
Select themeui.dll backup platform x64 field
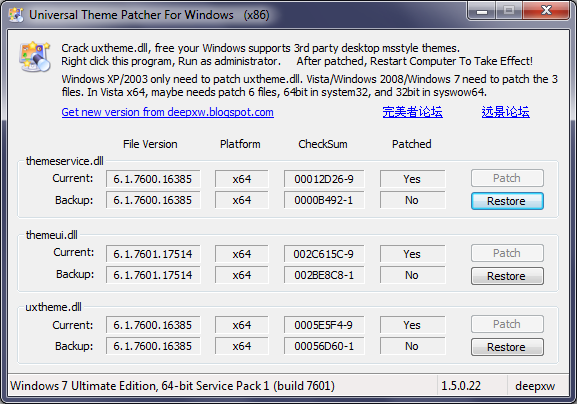click(242, 275)
